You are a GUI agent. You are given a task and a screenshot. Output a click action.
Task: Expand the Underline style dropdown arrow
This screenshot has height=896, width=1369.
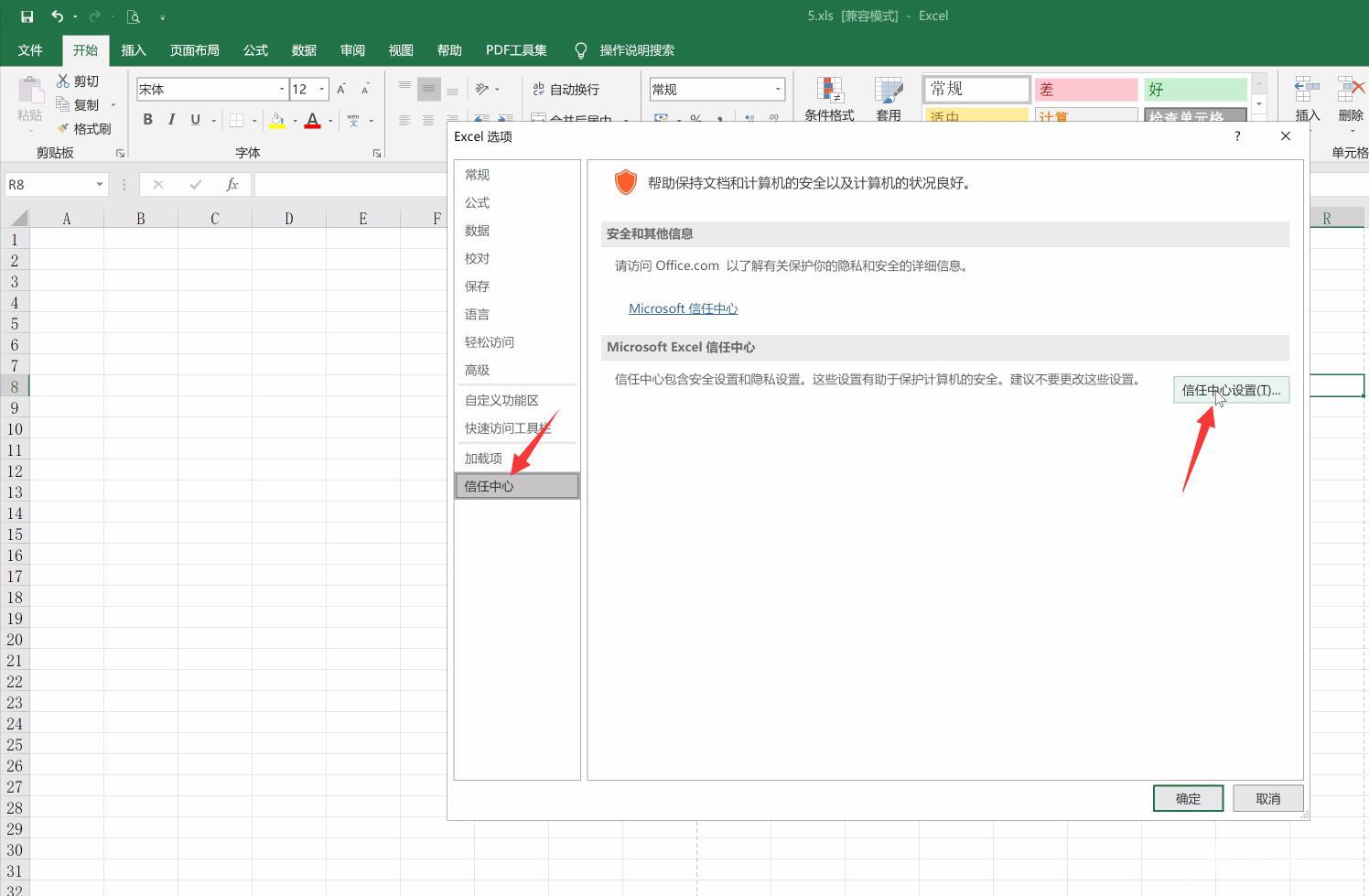(x=213, y=120)
